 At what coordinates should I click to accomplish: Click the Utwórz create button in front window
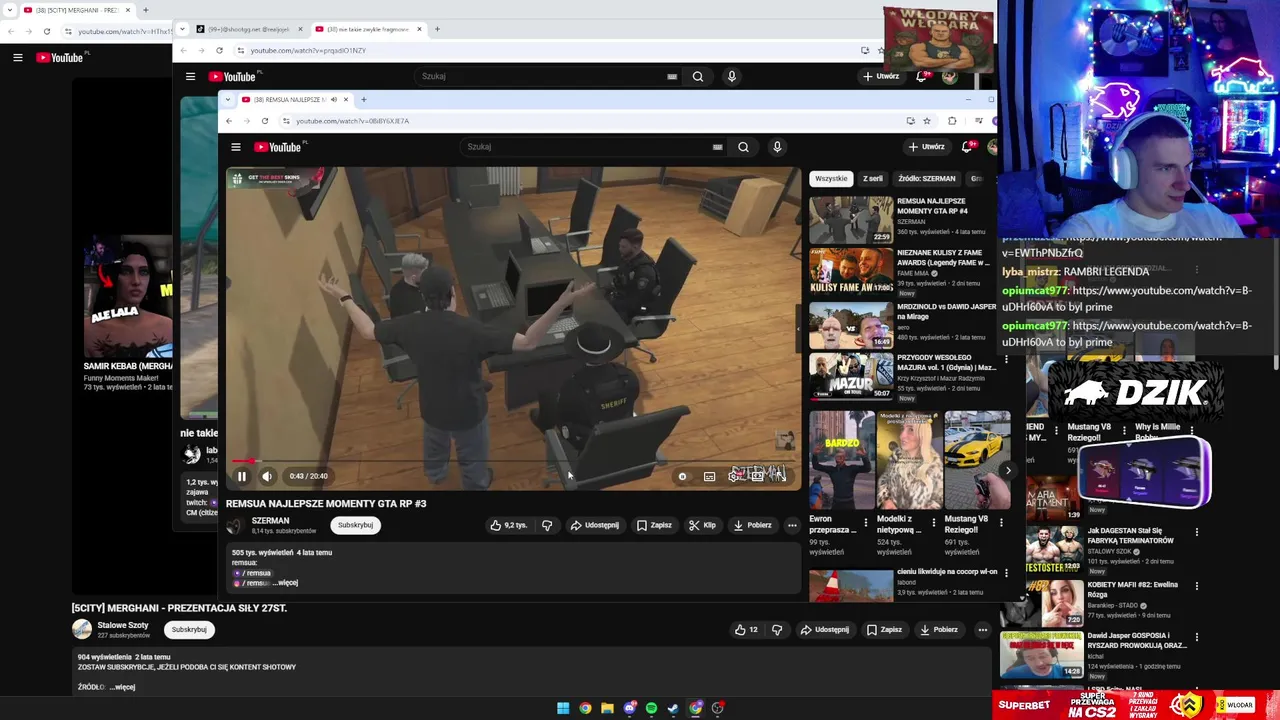(x=927, y=147)
